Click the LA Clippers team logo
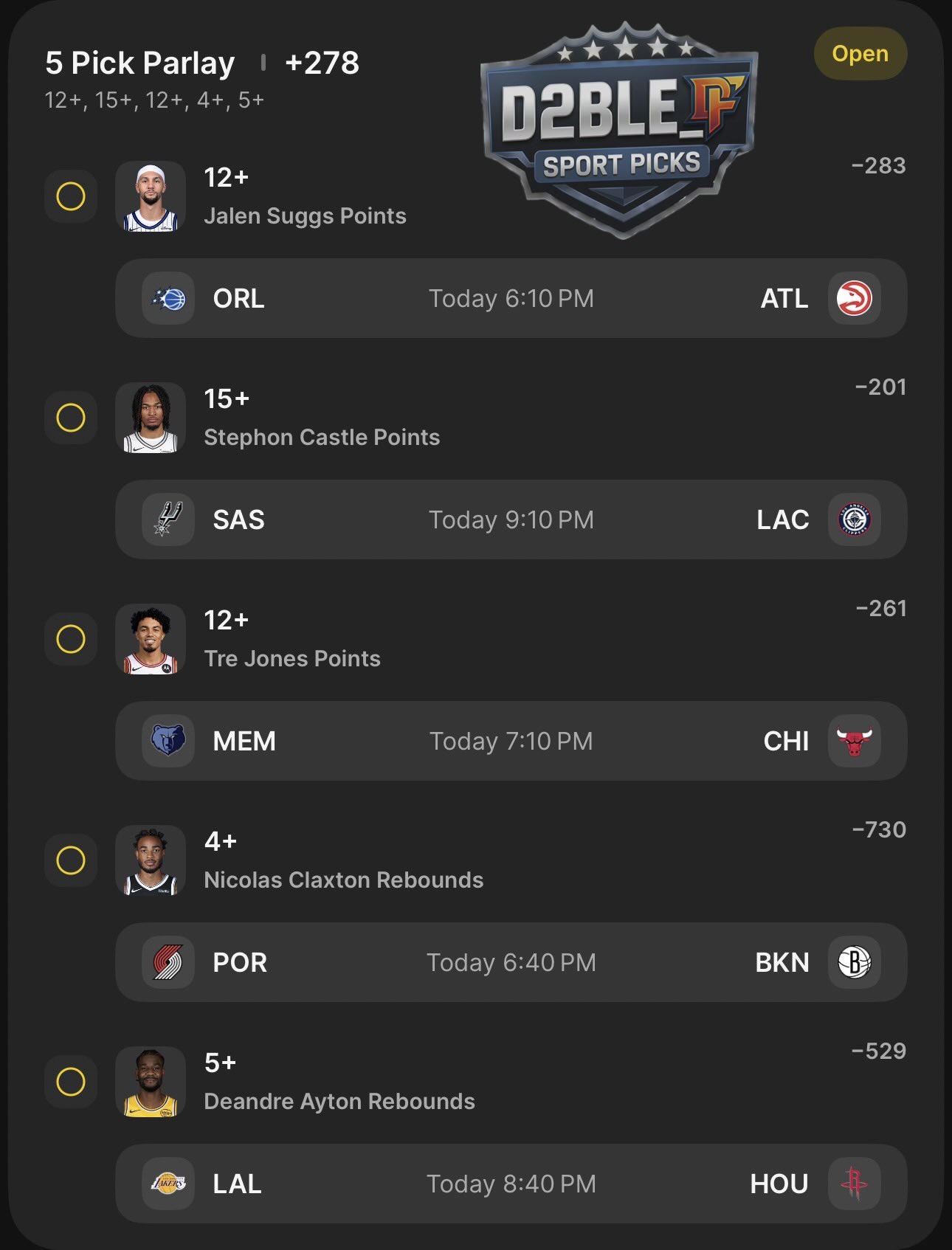This screenshot has height=1250, width=952. pyautogui.click(x=854, y=519)
